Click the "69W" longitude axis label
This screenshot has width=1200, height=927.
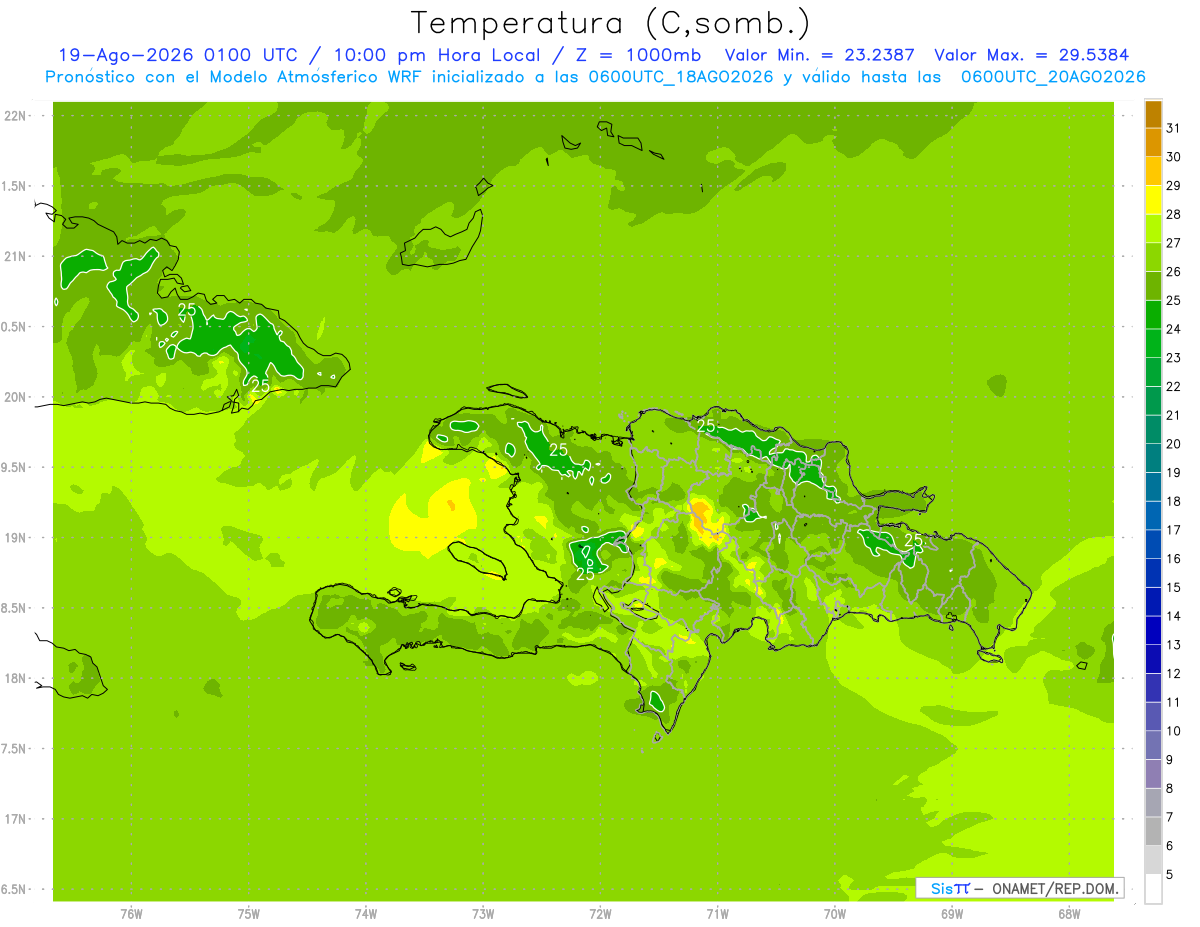point(952,914)
